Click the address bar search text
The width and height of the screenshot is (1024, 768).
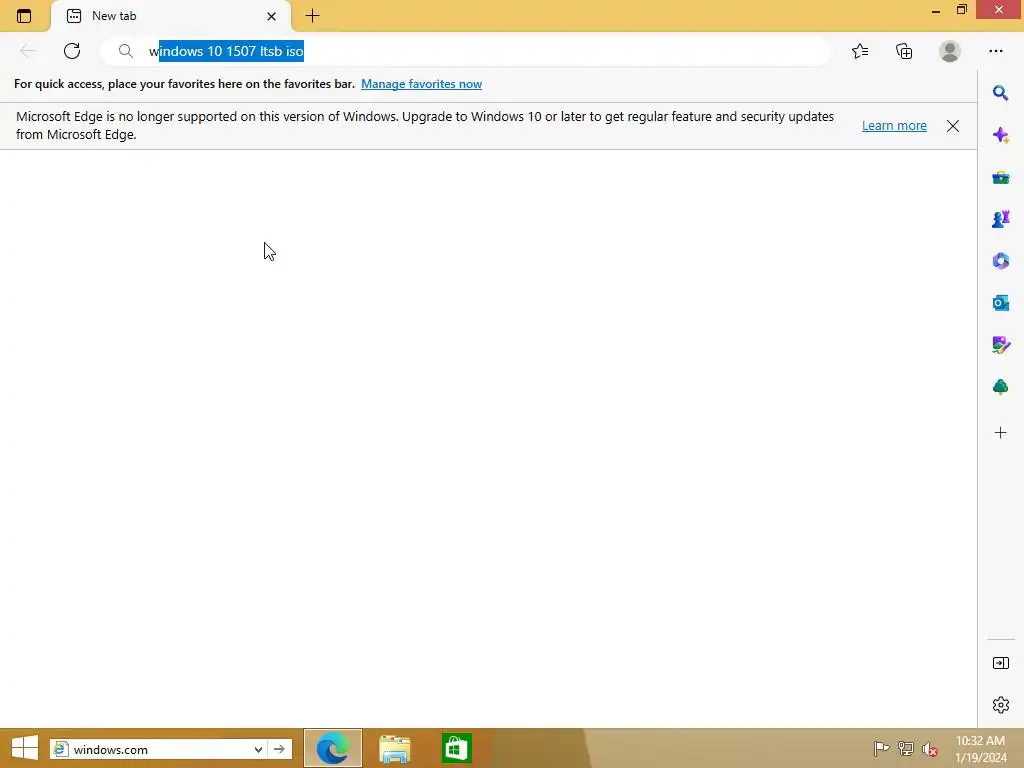click(226, 51)
